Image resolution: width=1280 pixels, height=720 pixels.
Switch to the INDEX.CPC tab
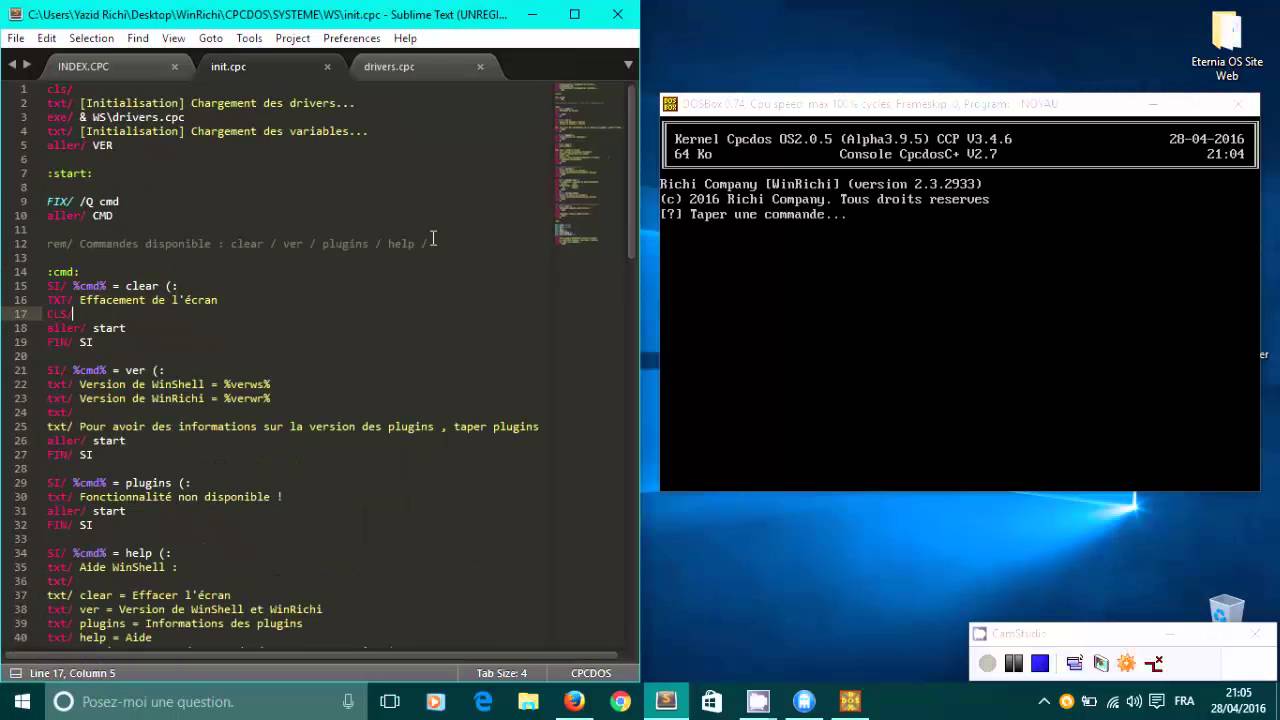point(112,67)
